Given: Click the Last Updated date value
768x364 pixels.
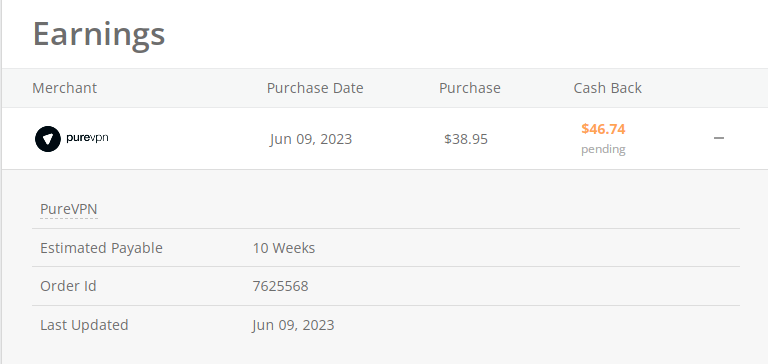Looking at the screenshot, I should (293, 325).
